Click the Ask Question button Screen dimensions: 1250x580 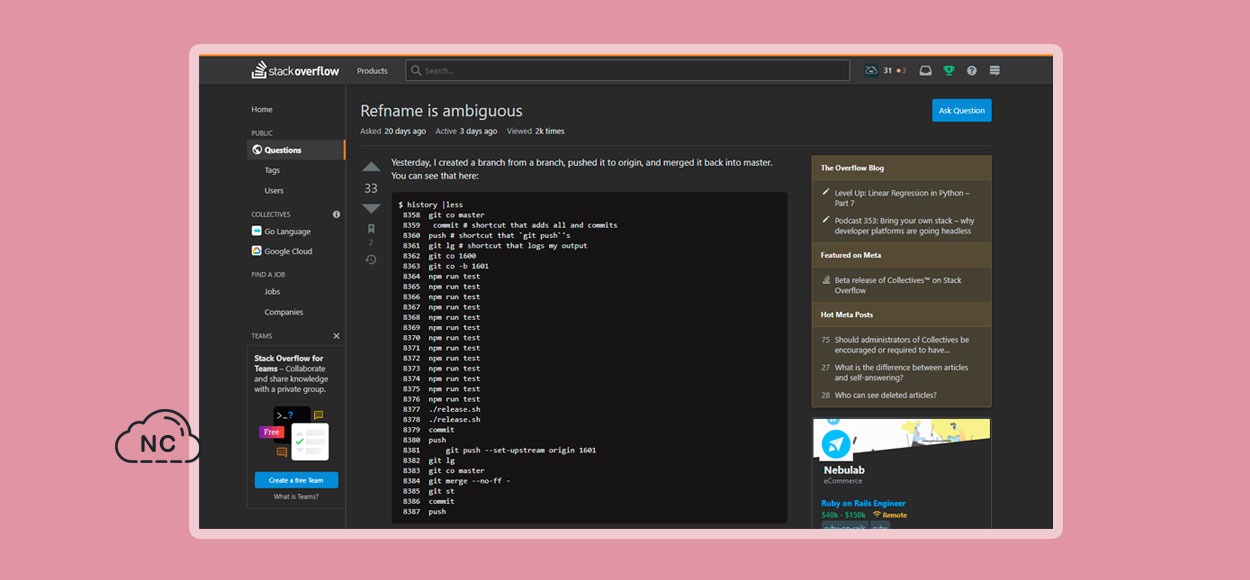click(961, 110)
